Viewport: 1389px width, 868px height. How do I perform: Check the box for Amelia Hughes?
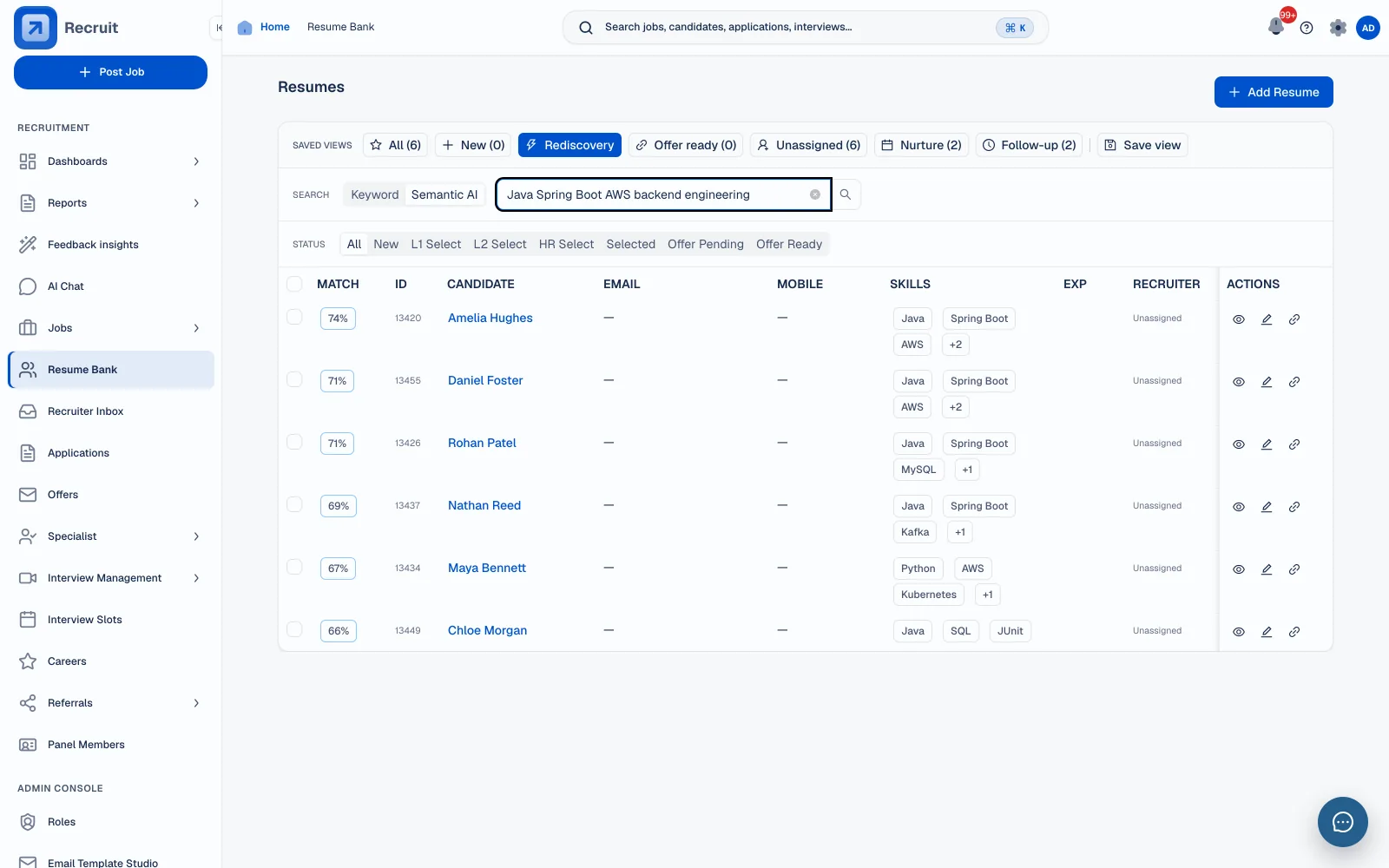(295, 317)
